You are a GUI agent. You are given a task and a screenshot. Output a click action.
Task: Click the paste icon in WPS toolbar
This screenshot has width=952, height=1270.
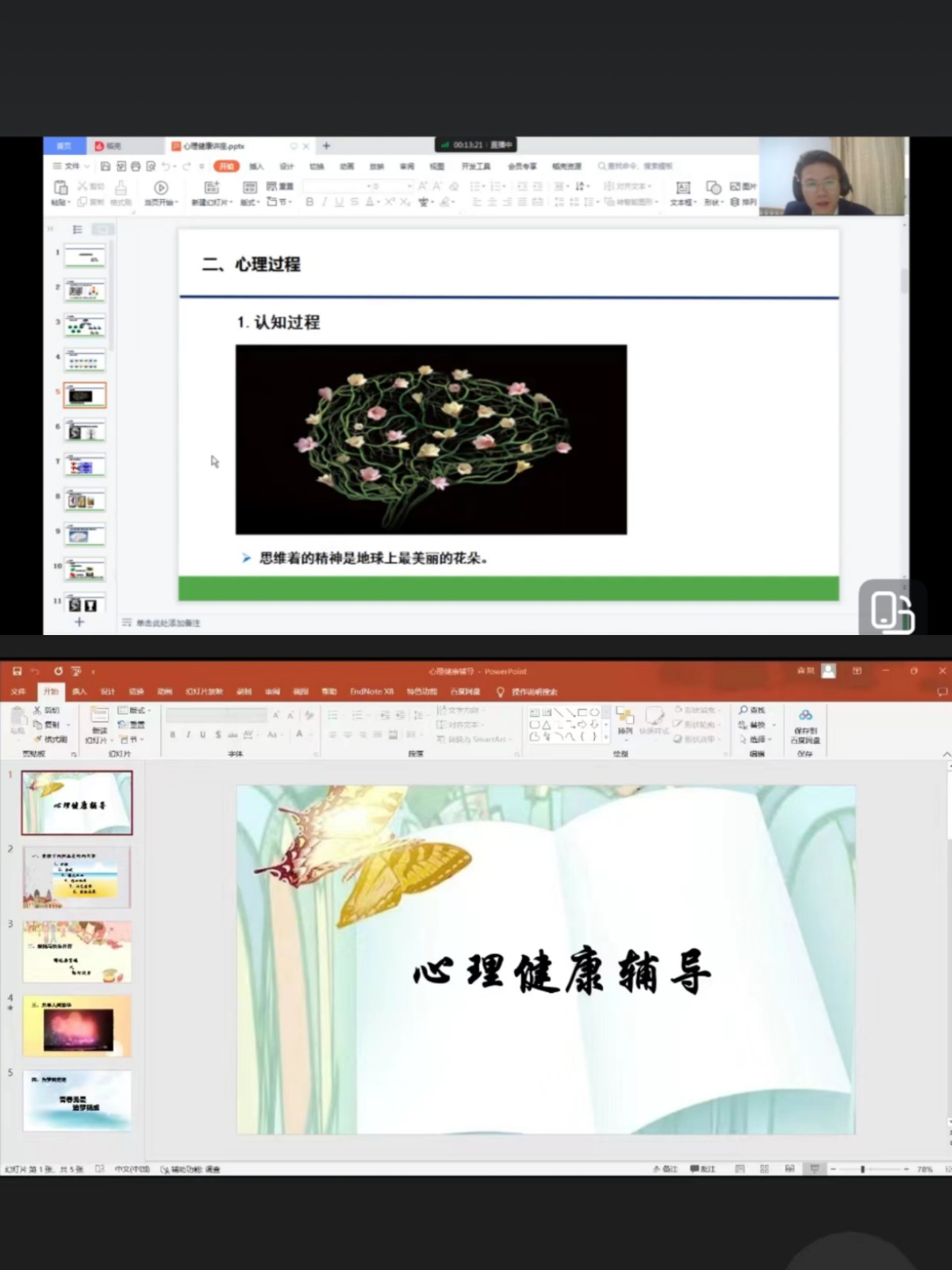point(60,188)
